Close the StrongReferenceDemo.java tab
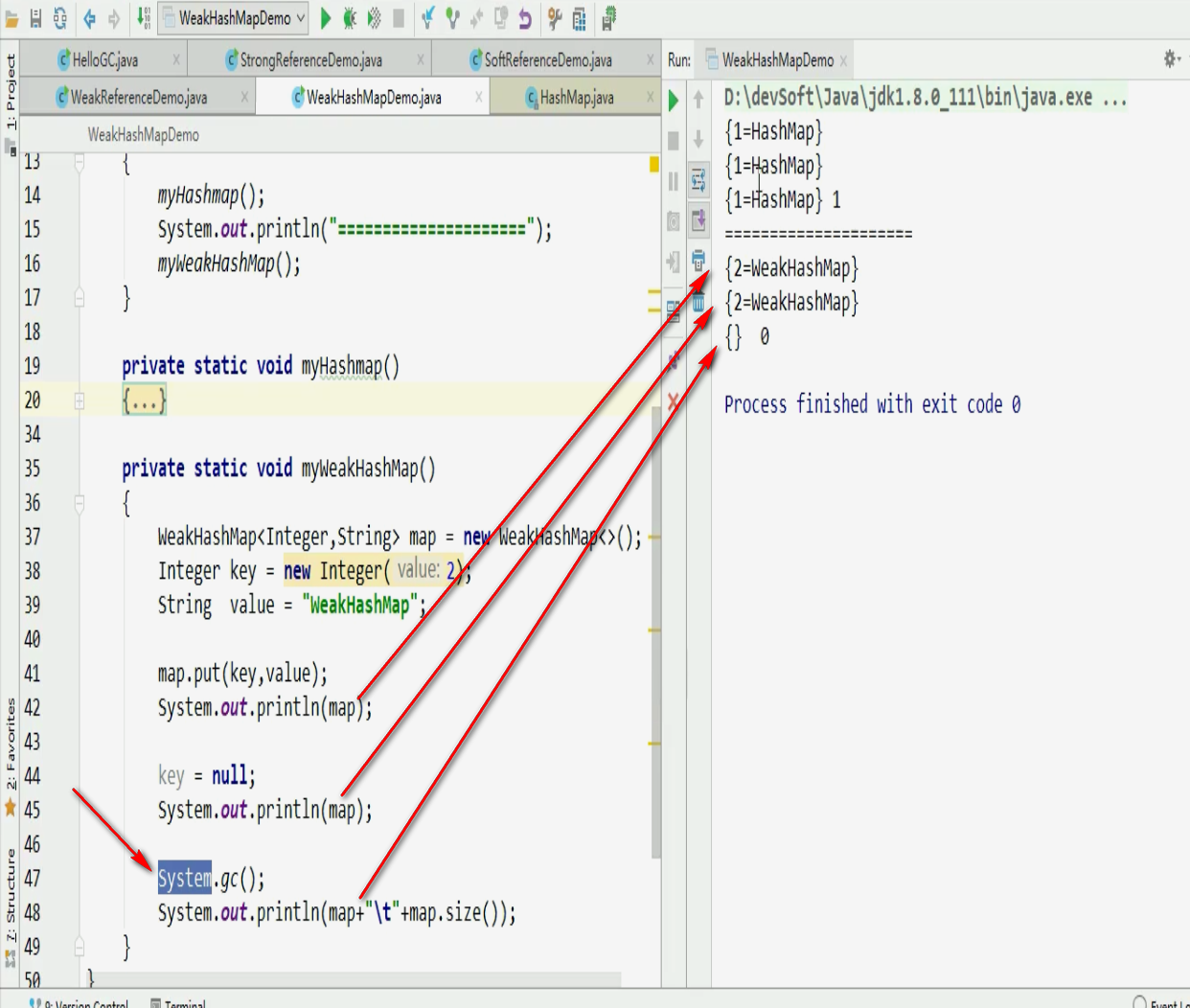 [x=421, y=59]
